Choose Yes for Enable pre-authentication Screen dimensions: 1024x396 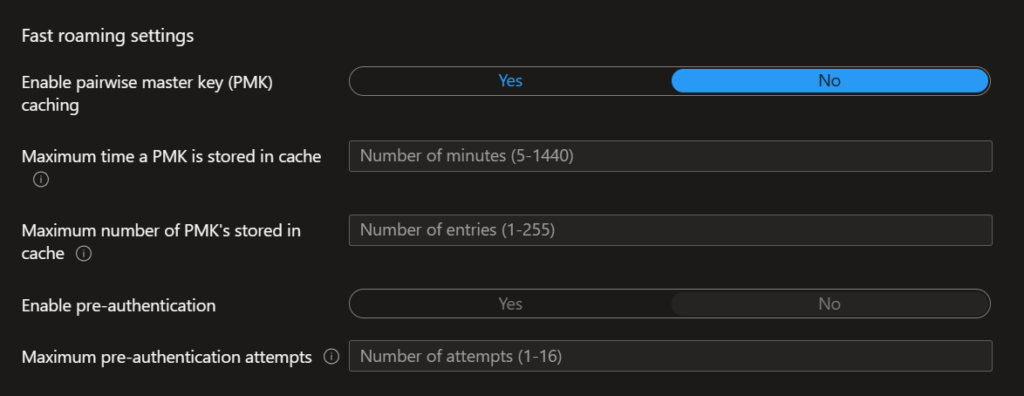(x=510, y=304)
